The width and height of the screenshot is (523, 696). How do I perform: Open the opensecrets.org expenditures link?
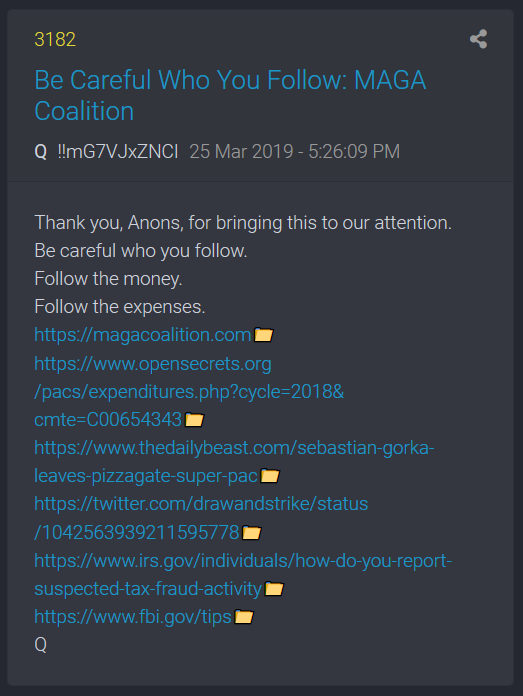pyautogui.click(x=189, y=392)
